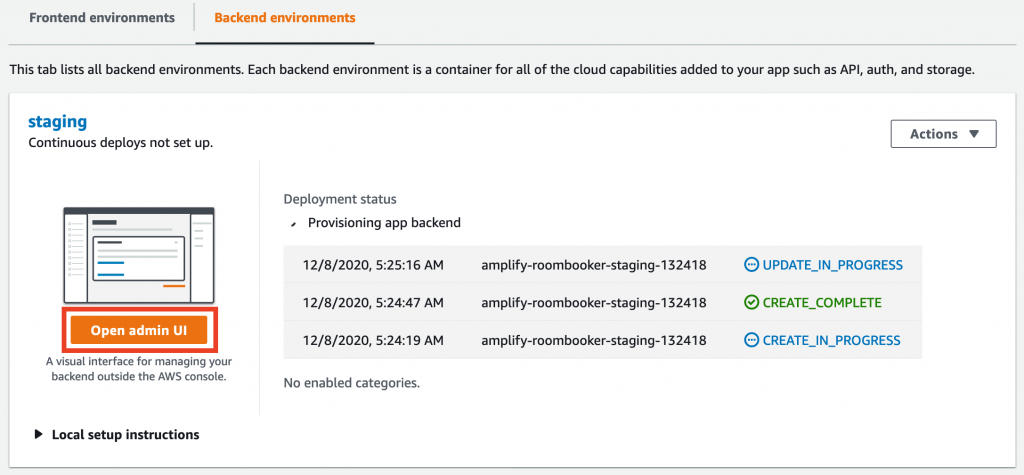Click the Open admin UI button
1024x475 pixels.
(x=139, y=330)
